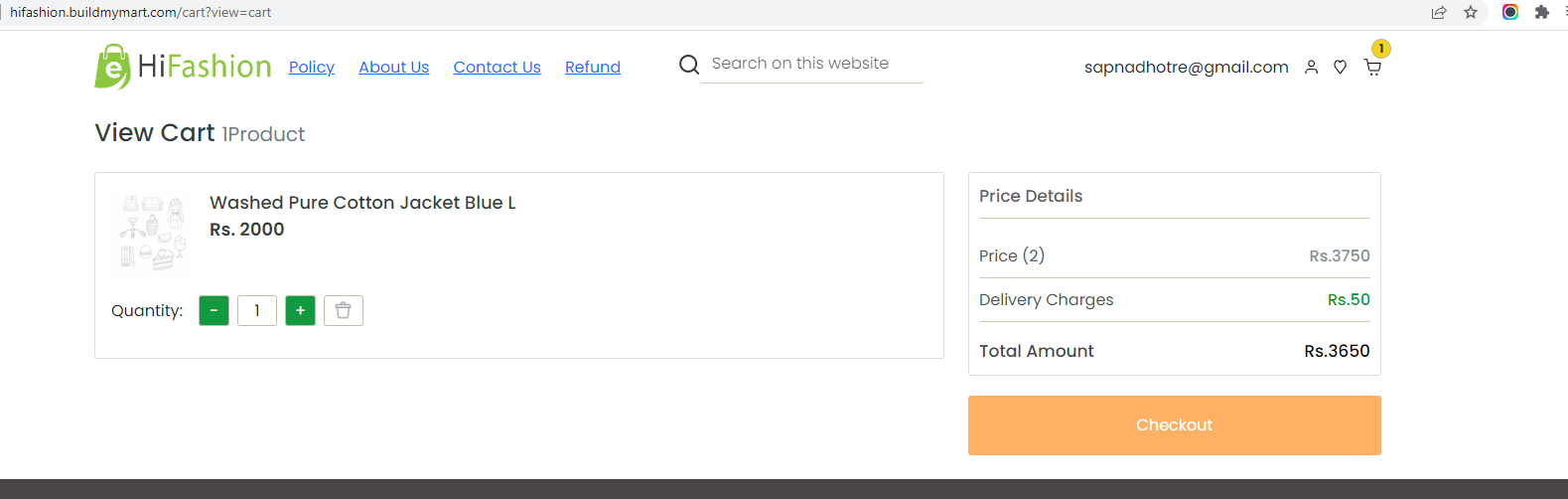Viewport: 1568px width, 499px height.
Task: Open the Contact Us page
Action: [498, 67]
